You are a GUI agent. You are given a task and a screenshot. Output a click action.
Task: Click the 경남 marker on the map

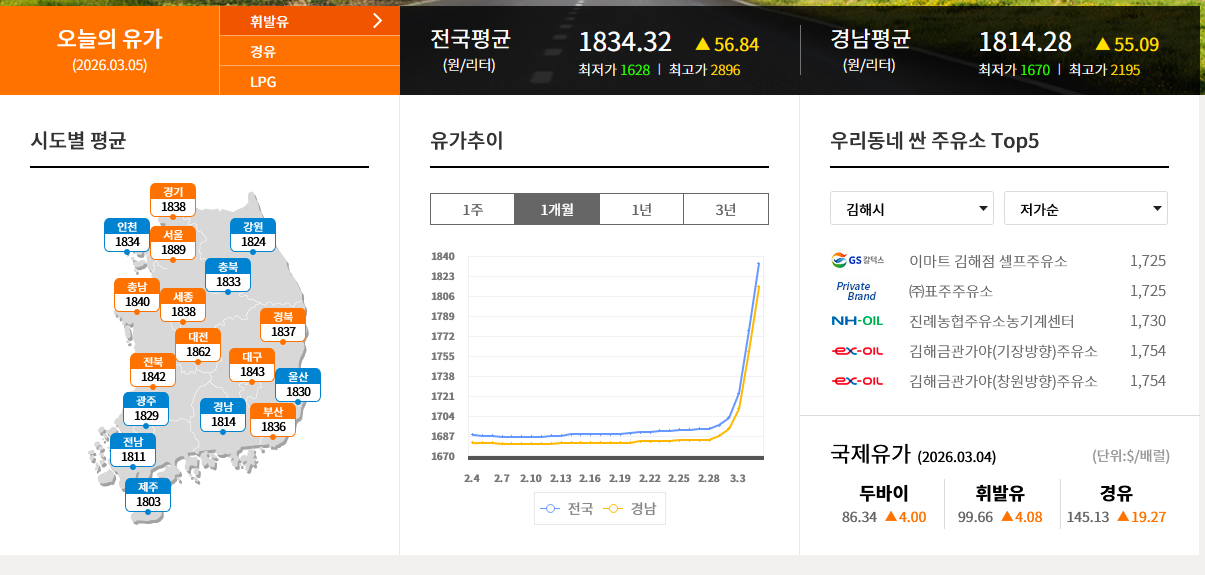pos(223,414)
